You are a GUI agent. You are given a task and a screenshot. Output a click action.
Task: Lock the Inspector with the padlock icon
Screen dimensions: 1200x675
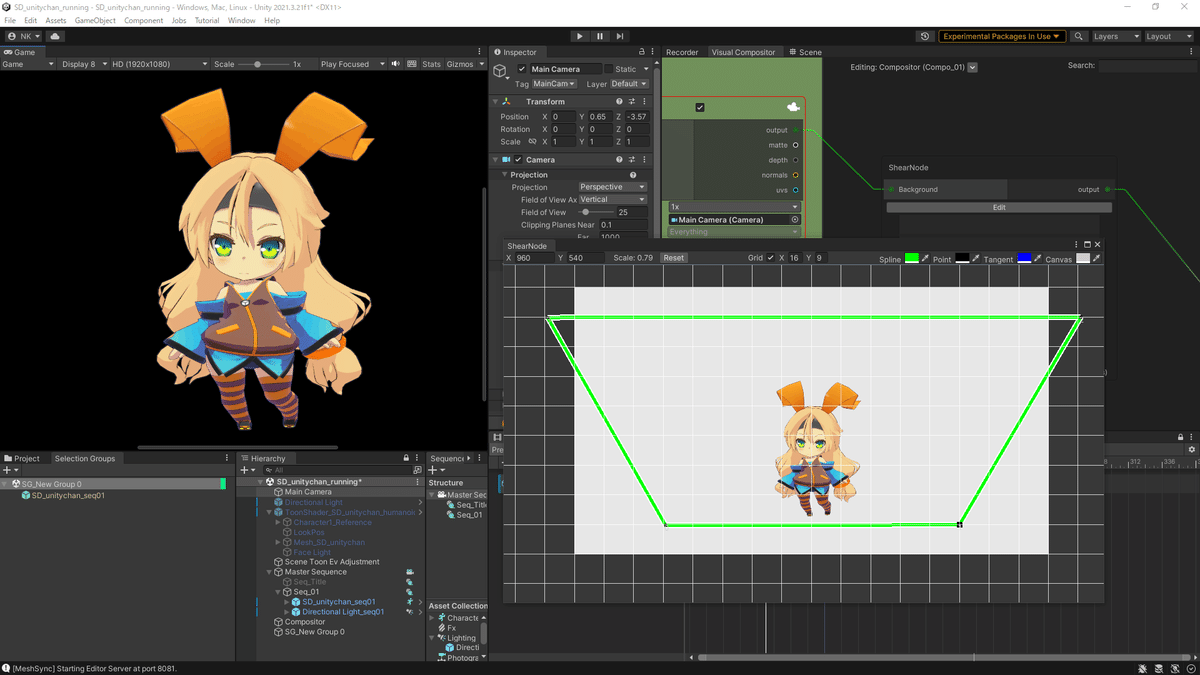(x=642, y=52)
